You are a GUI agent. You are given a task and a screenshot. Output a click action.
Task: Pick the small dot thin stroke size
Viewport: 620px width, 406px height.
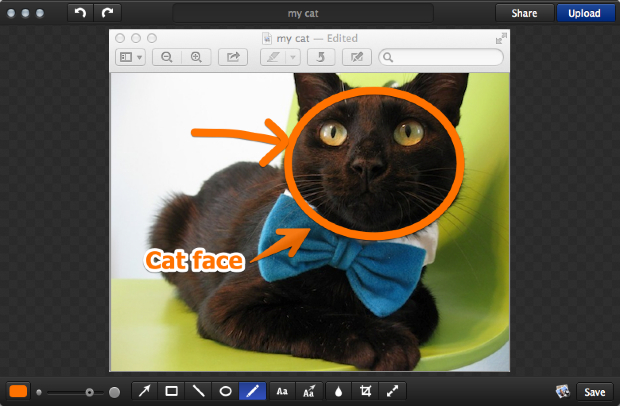pyautogui.click(x=39, y=393)
